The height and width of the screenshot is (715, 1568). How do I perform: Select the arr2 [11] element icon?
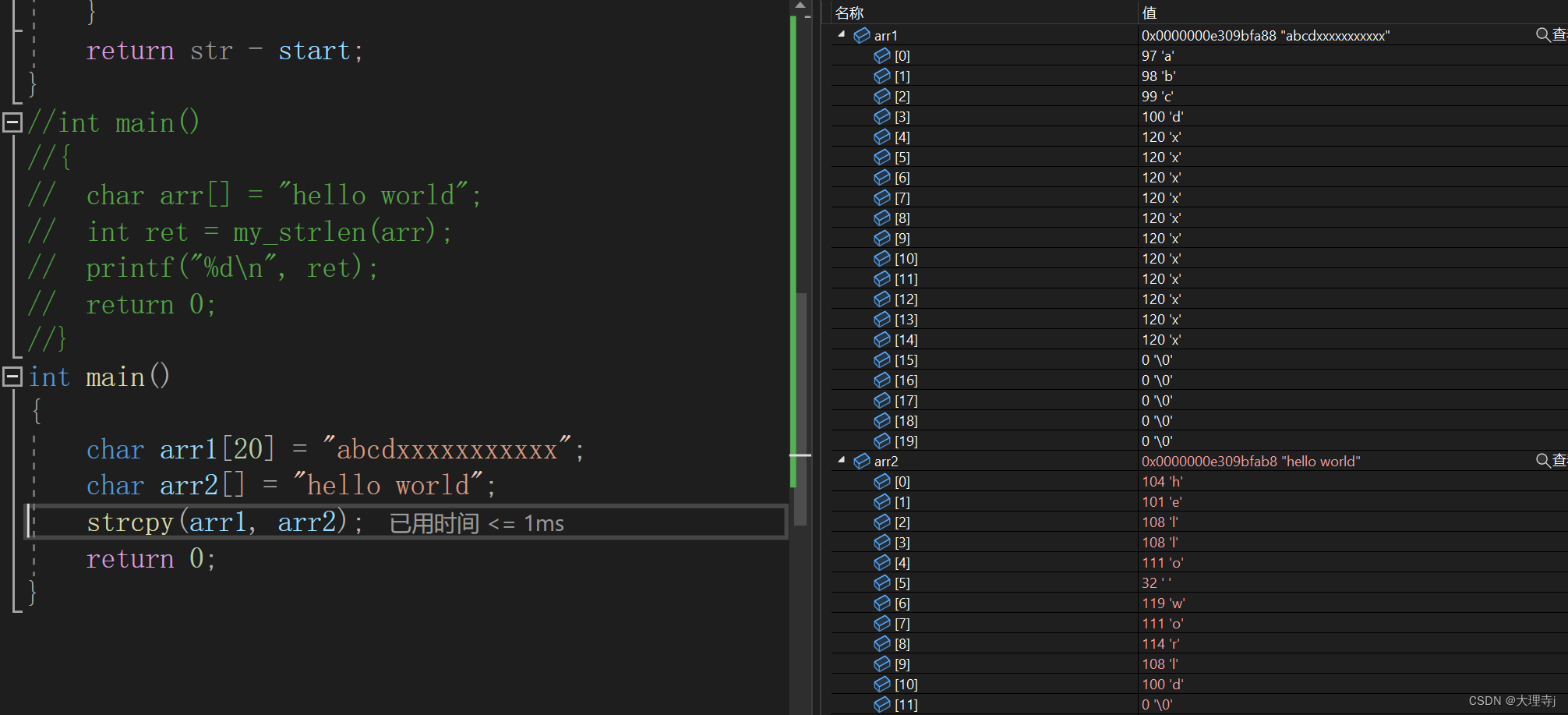pos(882,704)
